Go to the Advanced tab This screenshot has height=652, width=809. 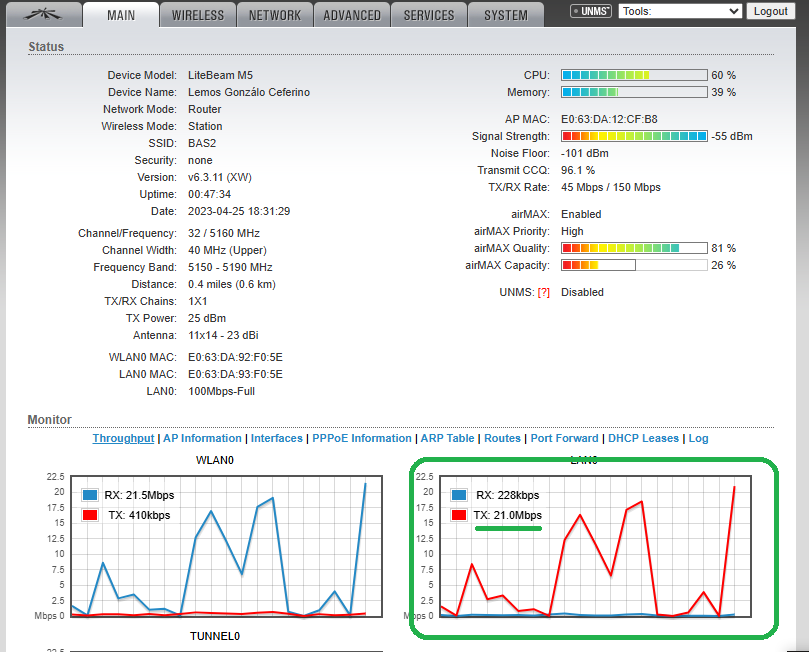(352, 15)
